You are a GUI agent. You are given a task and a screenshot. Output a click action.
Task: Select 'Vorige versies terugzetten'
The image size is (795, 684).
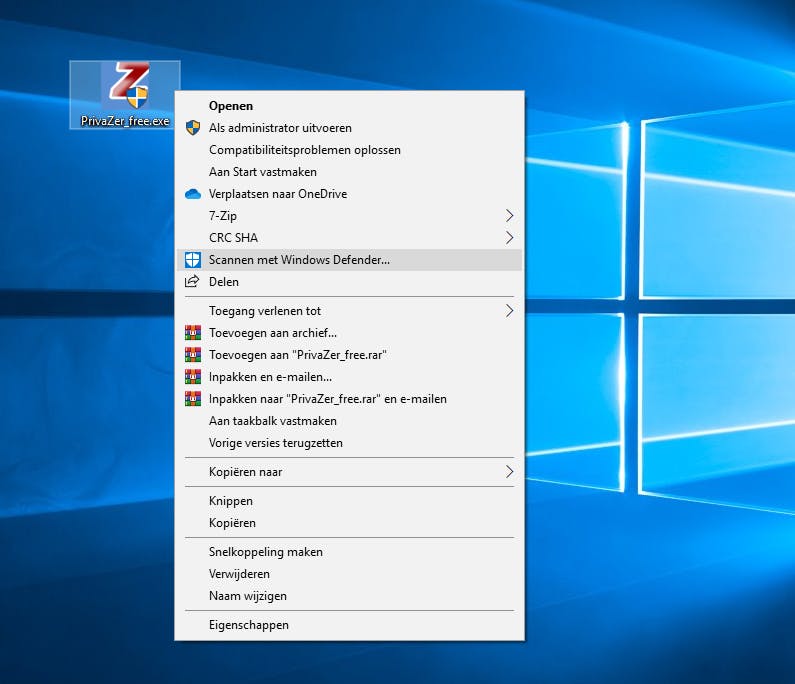275,443
